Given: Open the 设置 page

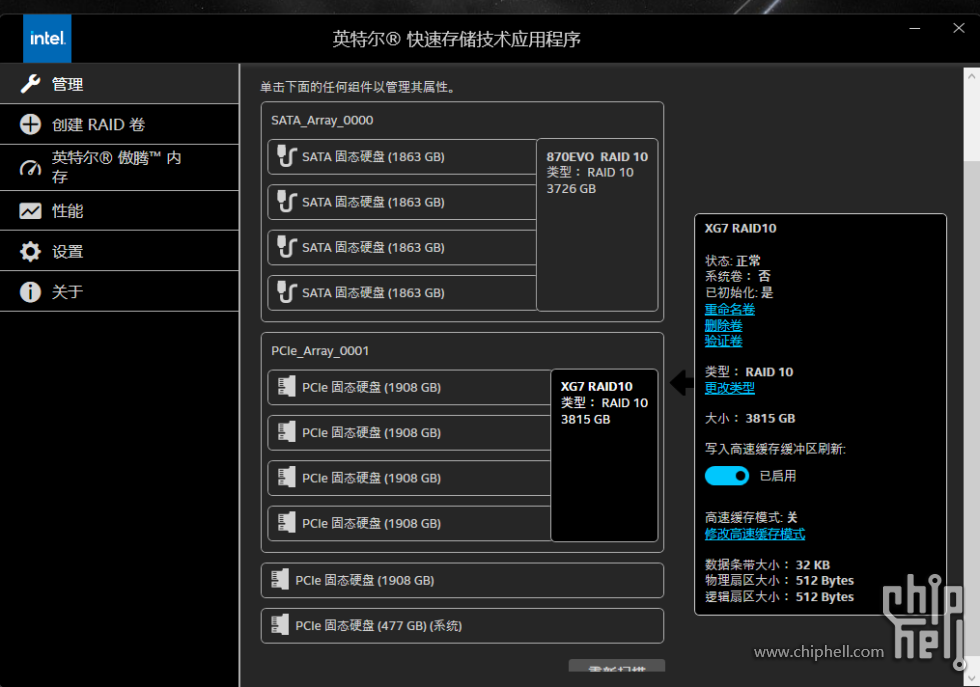Looking at the screenshot, I should [x=119, y=251].
